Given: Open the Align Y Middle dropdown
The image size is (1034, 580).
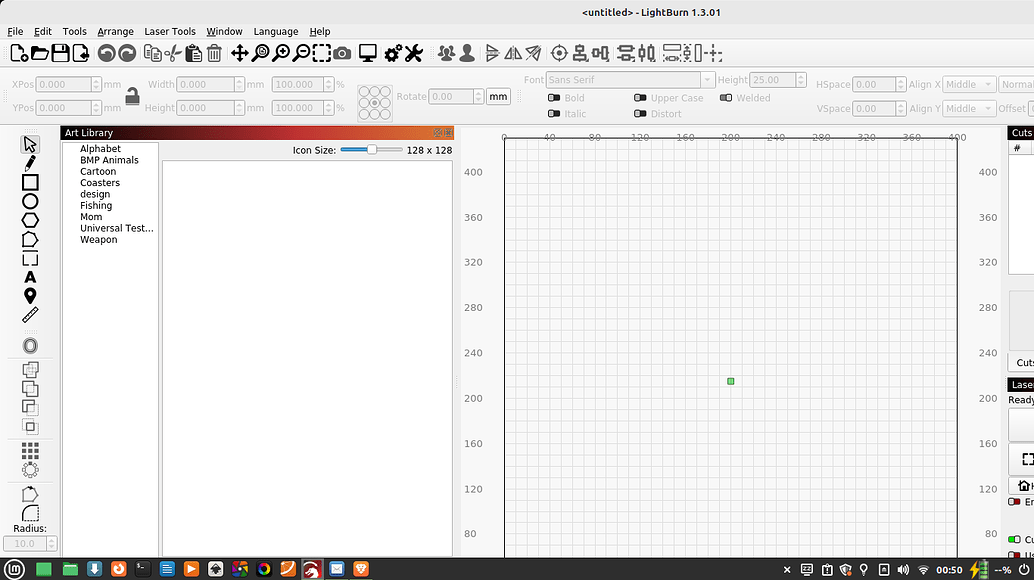Looking at the screenshot, I should (x=968, y=108).
